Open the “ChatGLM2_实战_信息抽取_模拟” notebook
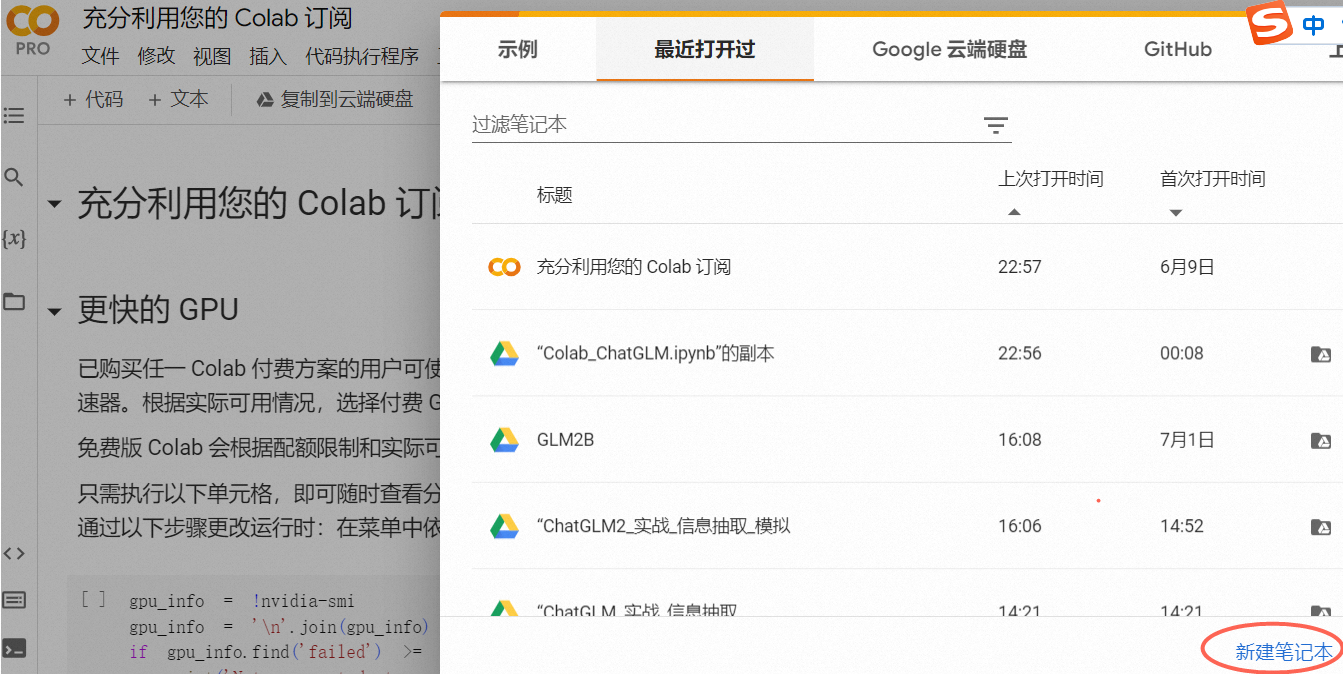1343x674 pixels. click(664, 526)
